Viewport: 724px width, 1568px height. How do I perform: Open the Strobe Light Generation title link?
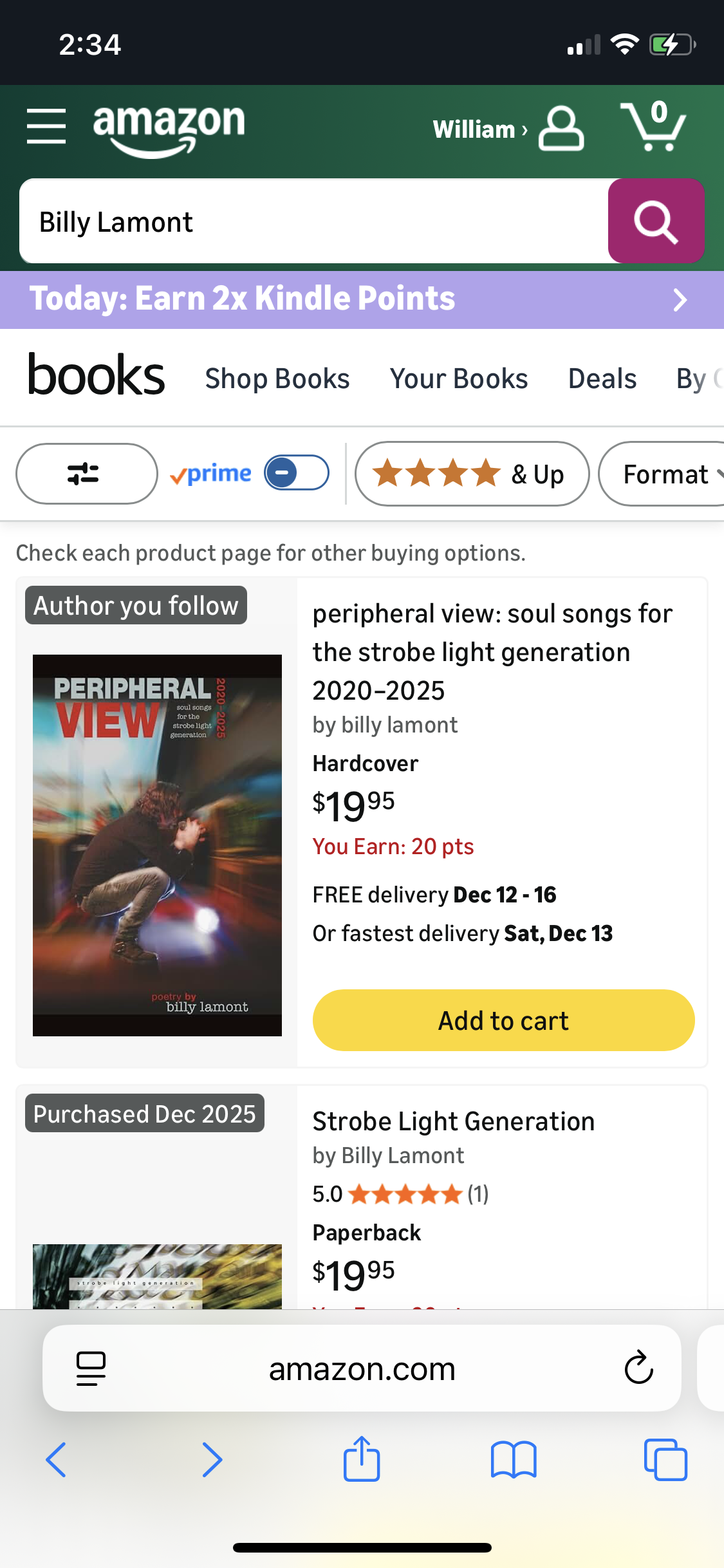(x=453, y=1121)
